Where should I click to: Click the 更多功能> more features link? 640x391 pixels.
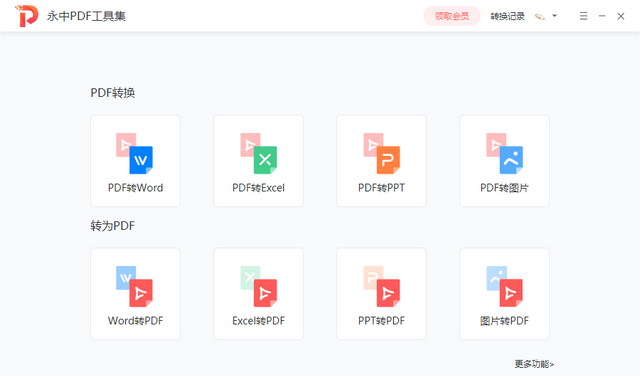[x=534, y=364]
